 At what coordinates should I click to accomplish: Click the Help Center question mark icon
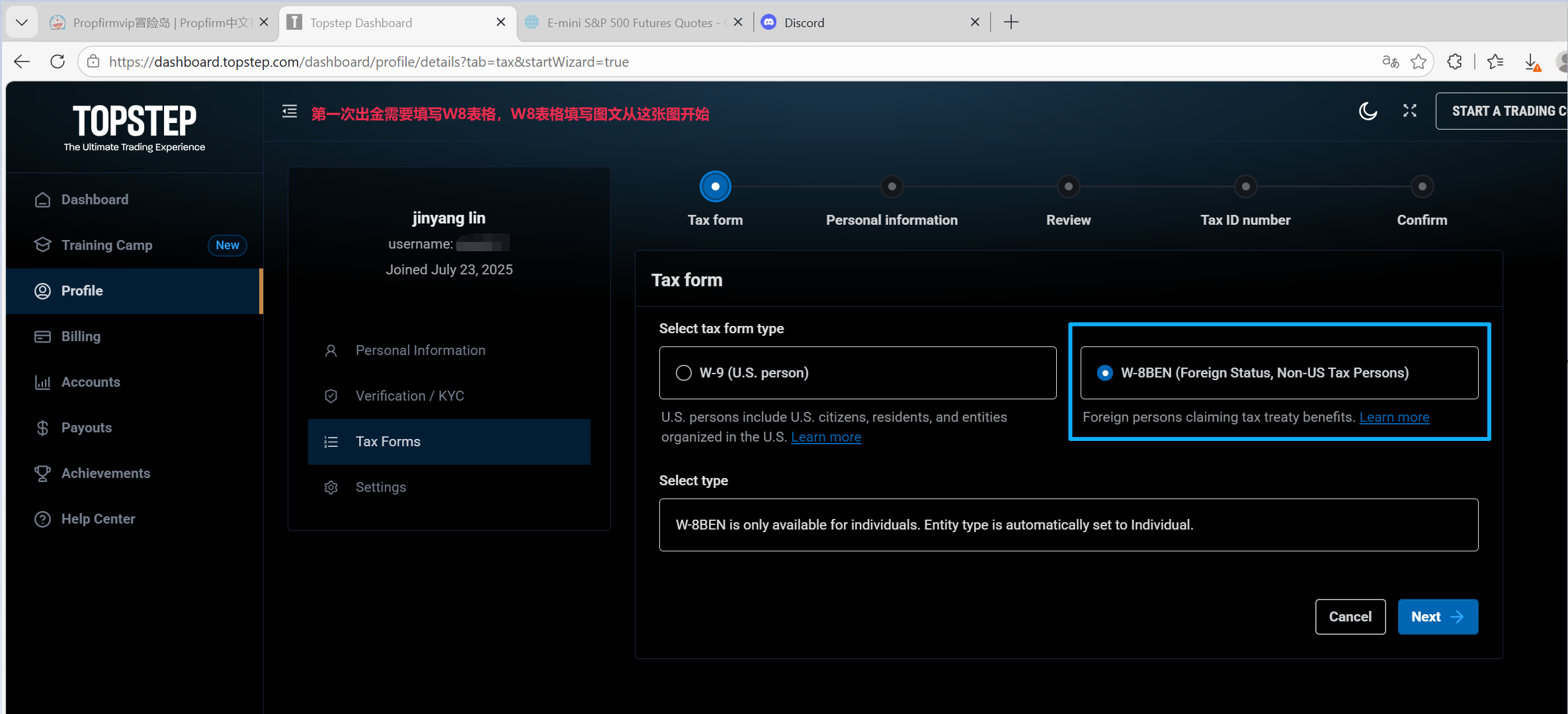pyautogui.click(x=43, y=519)
